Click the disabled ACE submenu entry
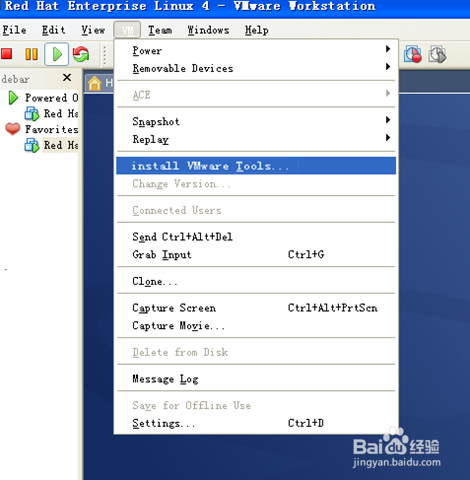The width and height of the screenshot is (470, 480). point(256,95)
